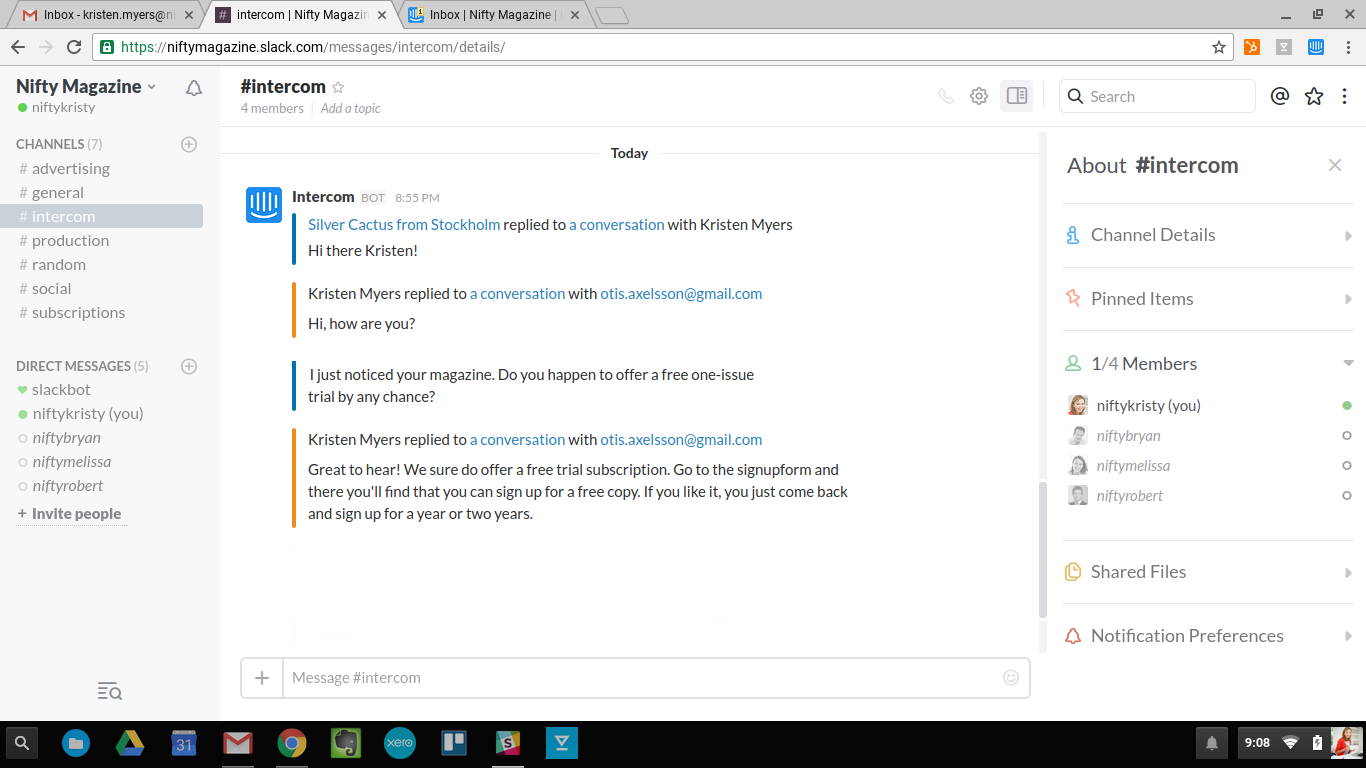Click the Intercom browser extension icon
Image resolution: width=1366 pixels, height=768 pixels.
1316,47
